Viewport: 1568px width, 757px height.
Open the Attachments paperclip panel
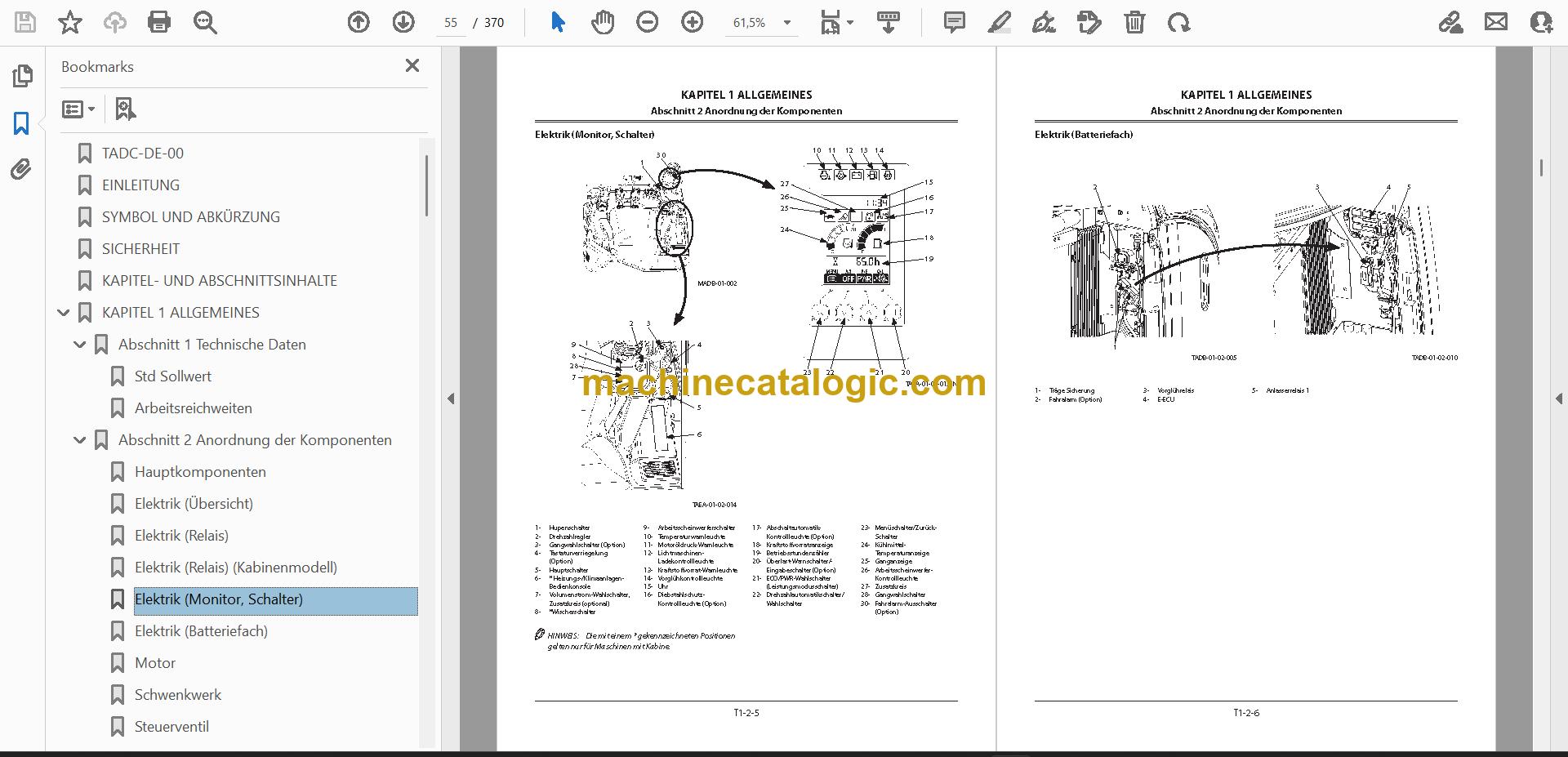click(x=21, y=170)
